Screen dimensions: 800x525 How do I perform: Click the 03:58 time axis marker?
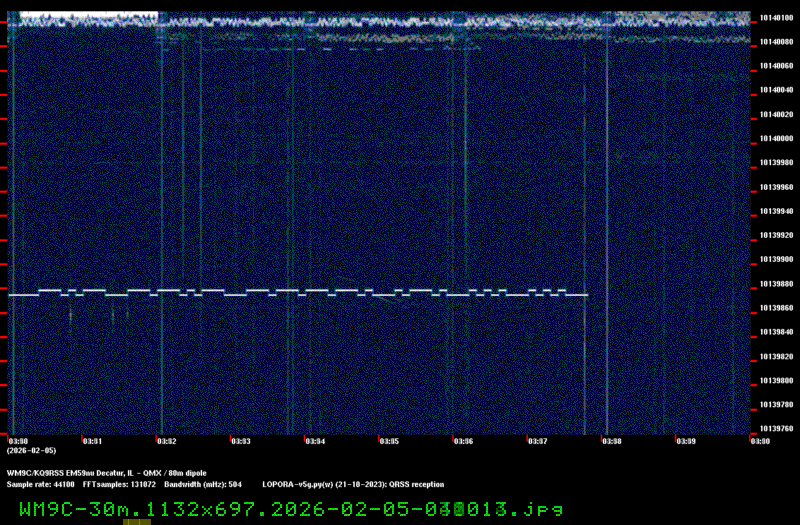[610, 440]
